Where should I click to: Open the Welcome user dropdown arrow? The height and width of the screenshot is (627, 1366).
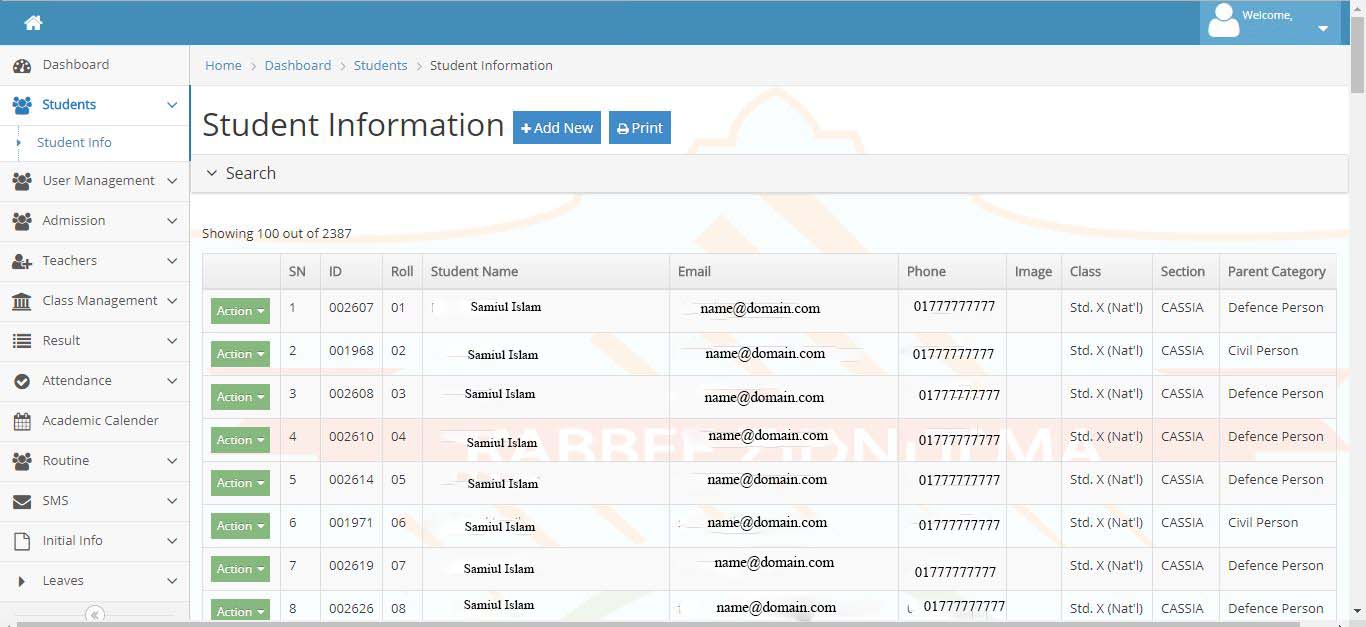[1323, 29]
